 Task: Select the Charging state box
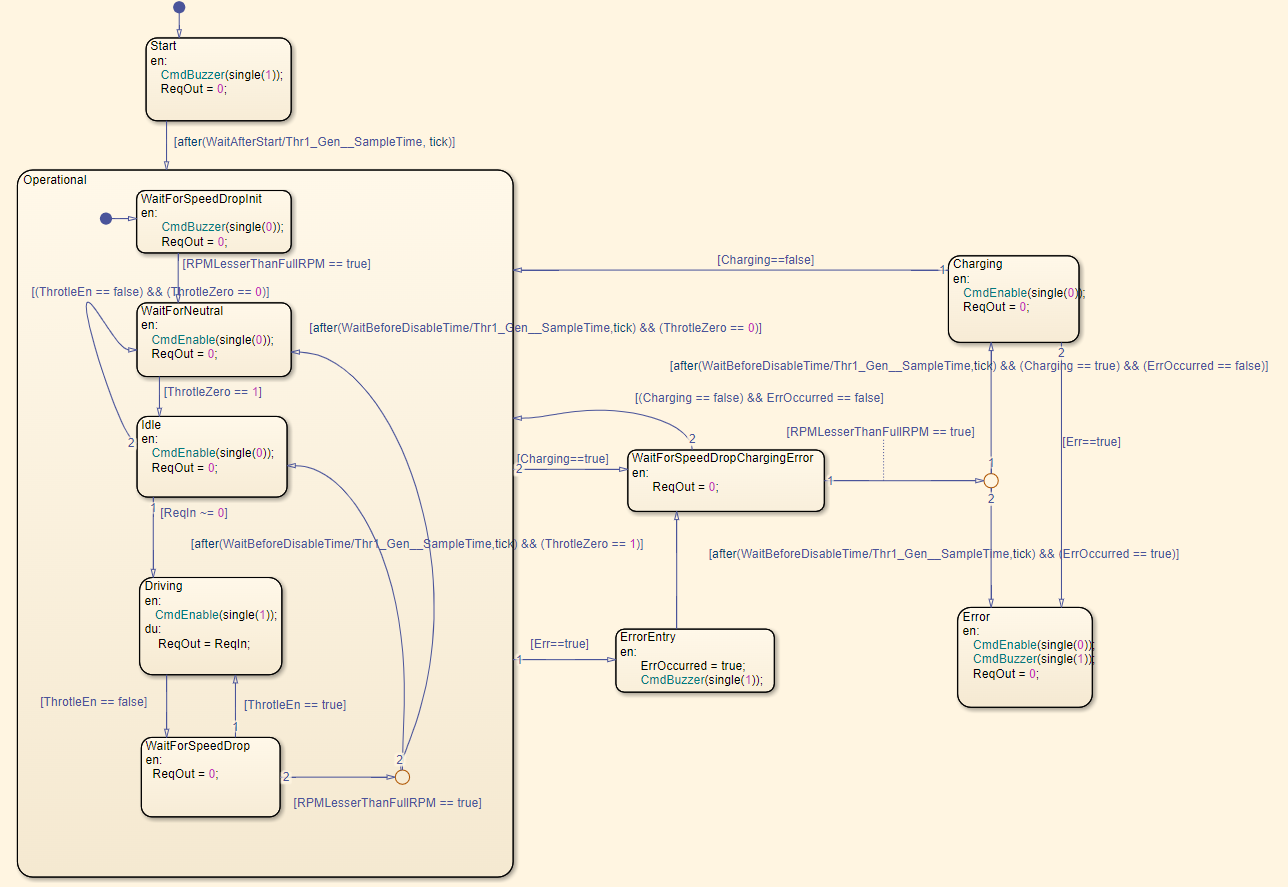[x=1014, y=299]
